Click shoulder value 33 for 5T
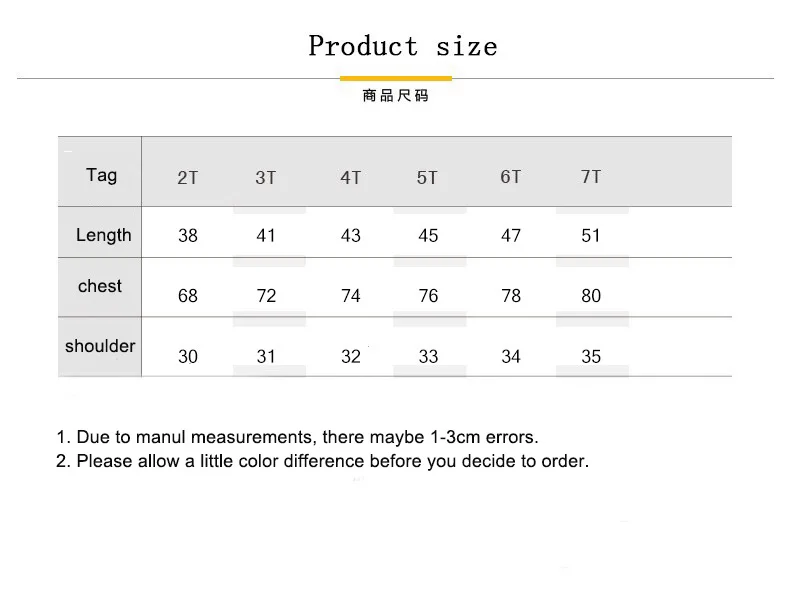This screenshot has height=604, width=790. pos(428,356)
